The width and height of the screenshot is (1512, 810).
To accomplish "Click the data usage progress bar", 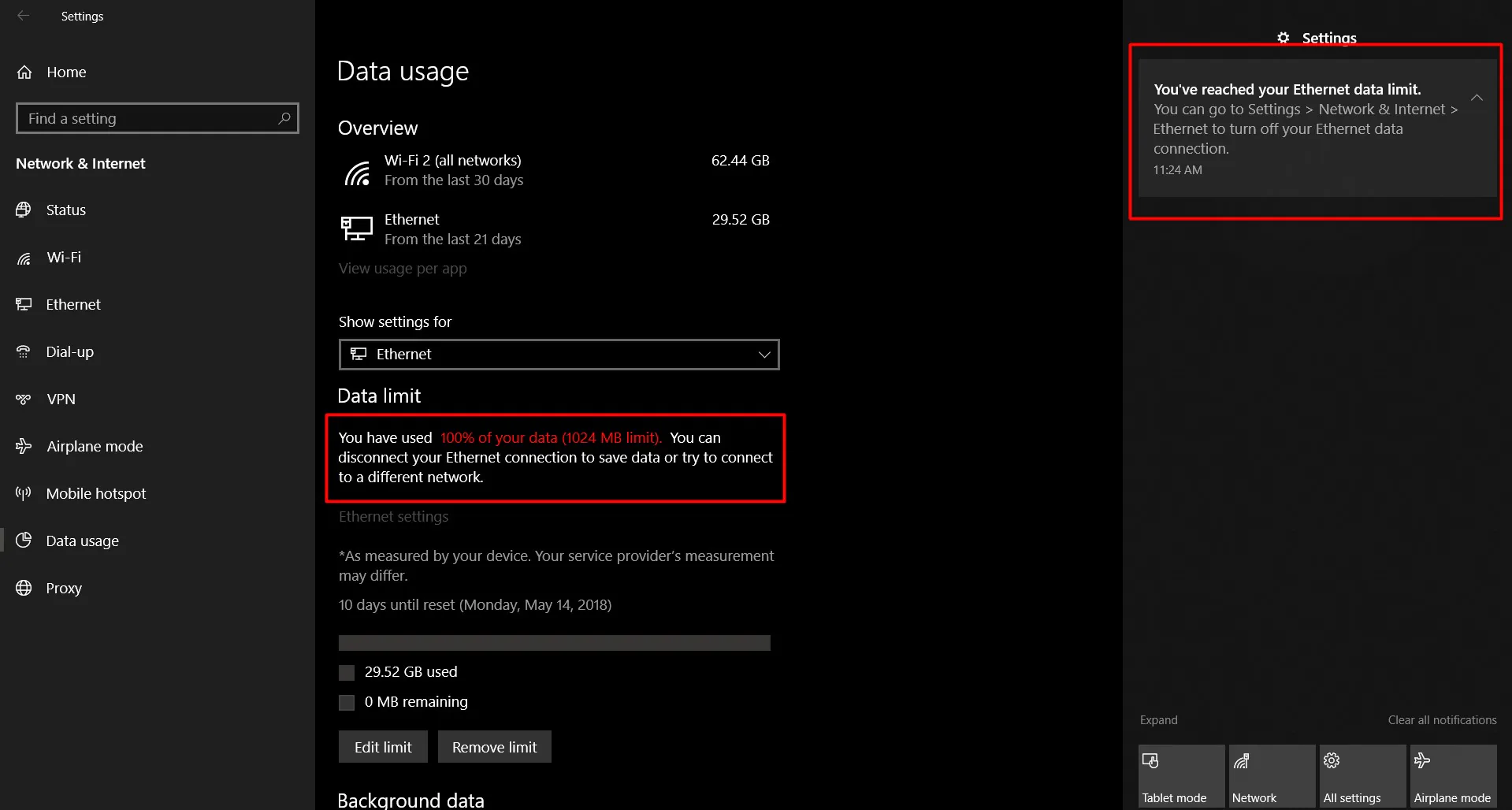I will (555, 643).
